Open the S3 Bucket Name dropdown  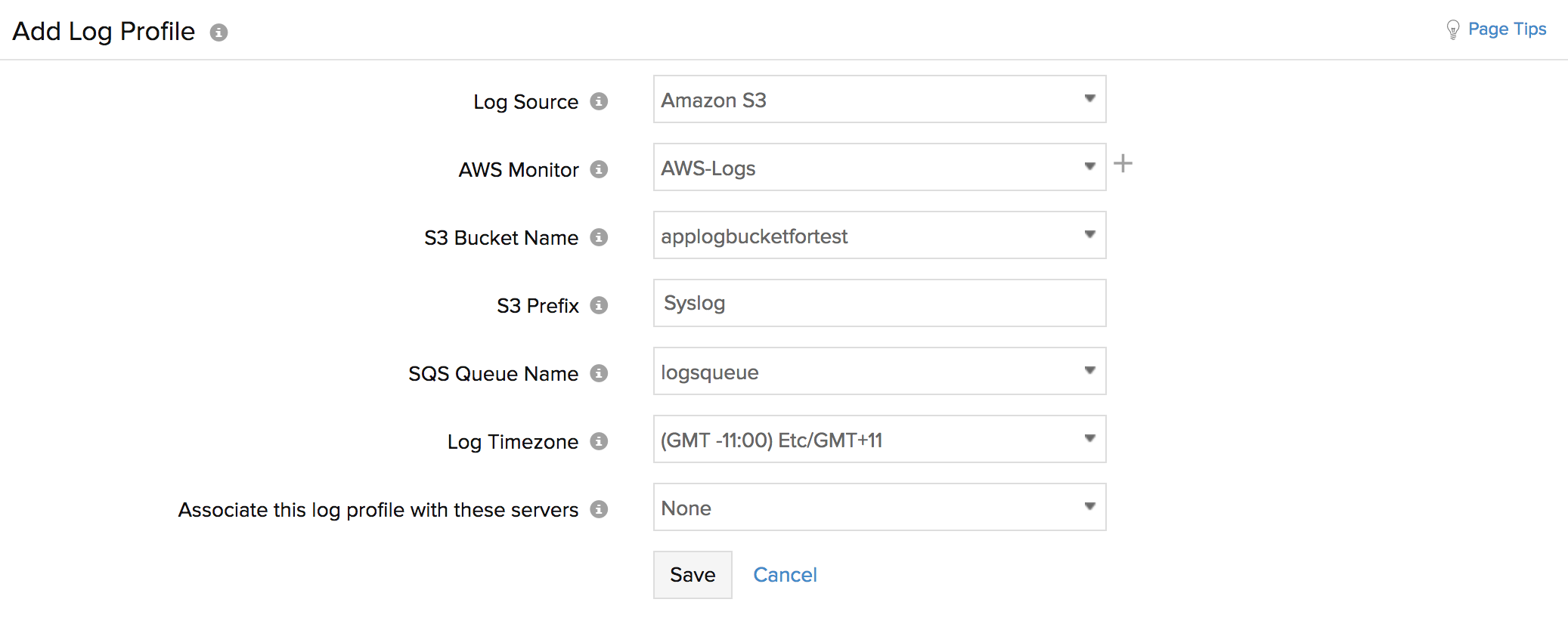pyautogui.click(x=879, y=235)
